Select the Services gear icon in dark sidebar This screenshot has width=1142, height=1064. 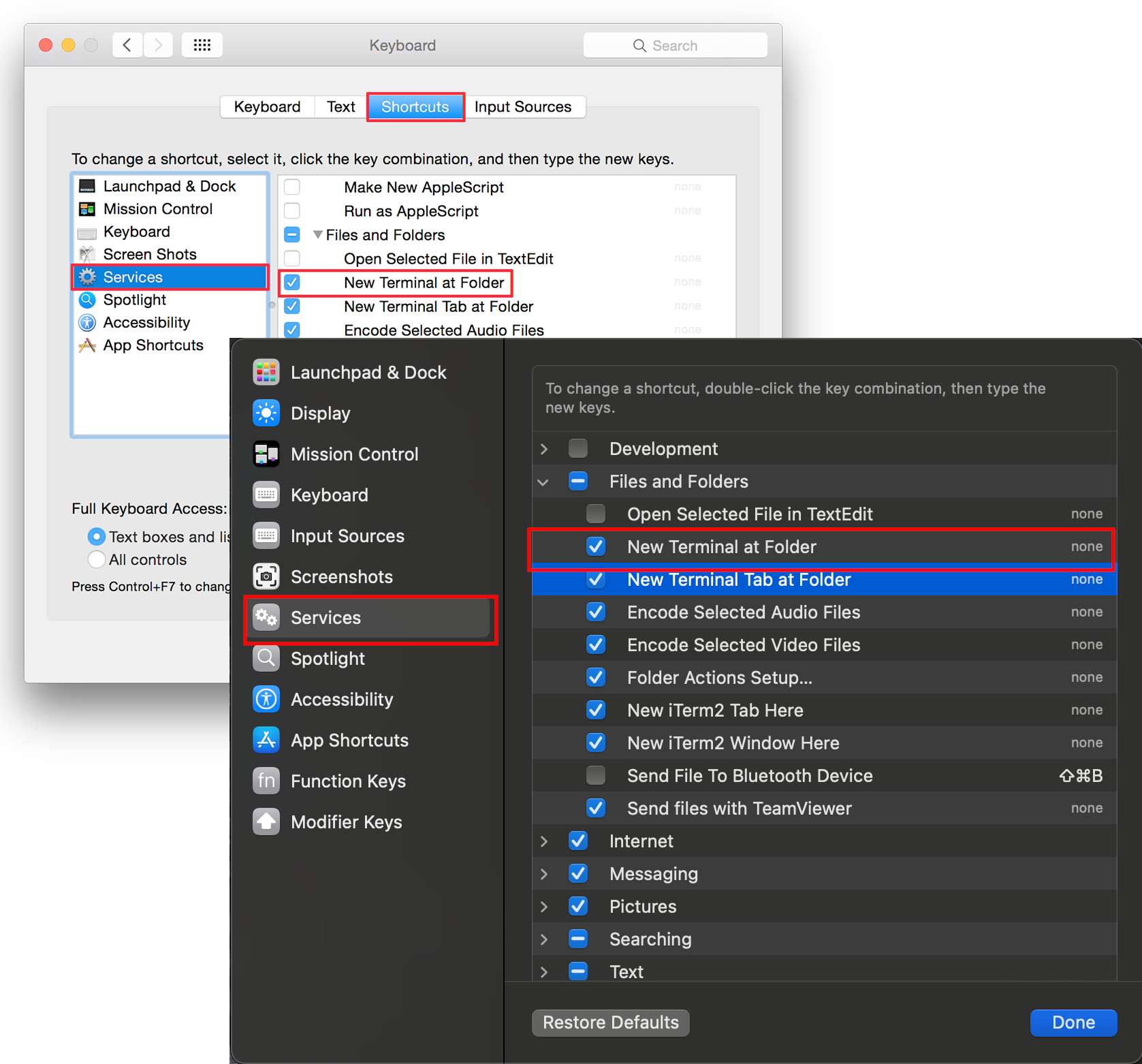tap(266, 617)
